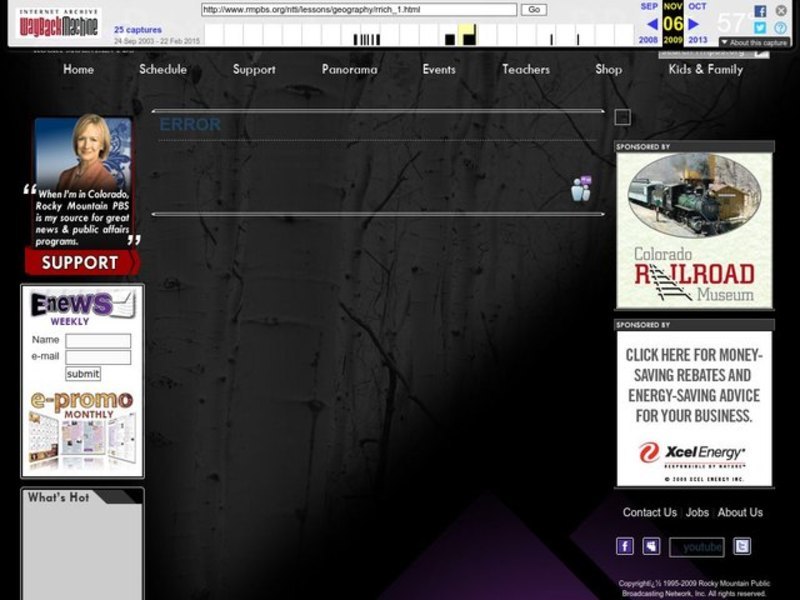
Task: Click the share people icon in content area
Action: [x=581, y=188]
